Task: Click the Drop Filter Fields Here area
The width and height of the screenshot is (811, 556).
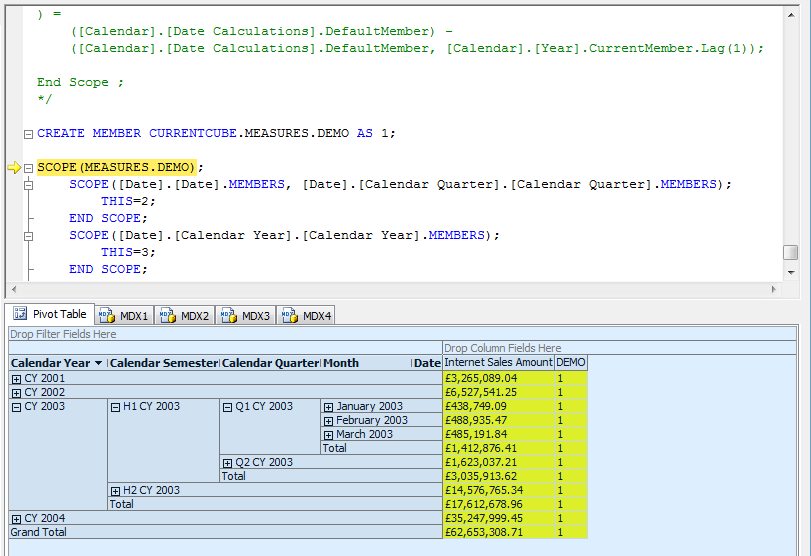Action: (x=402, y=334)
